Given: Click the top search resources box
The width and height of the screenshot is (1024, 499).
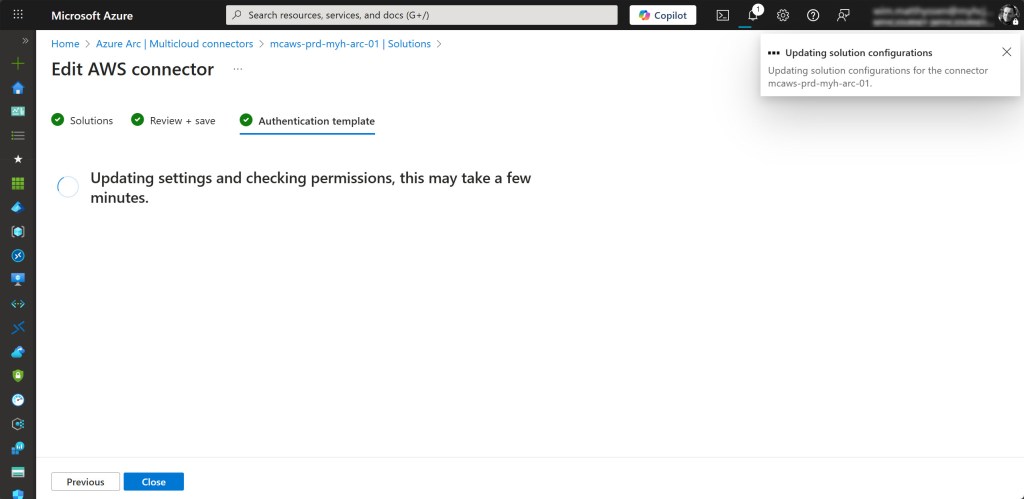Looking at the screenshot, I should [421, 15].
